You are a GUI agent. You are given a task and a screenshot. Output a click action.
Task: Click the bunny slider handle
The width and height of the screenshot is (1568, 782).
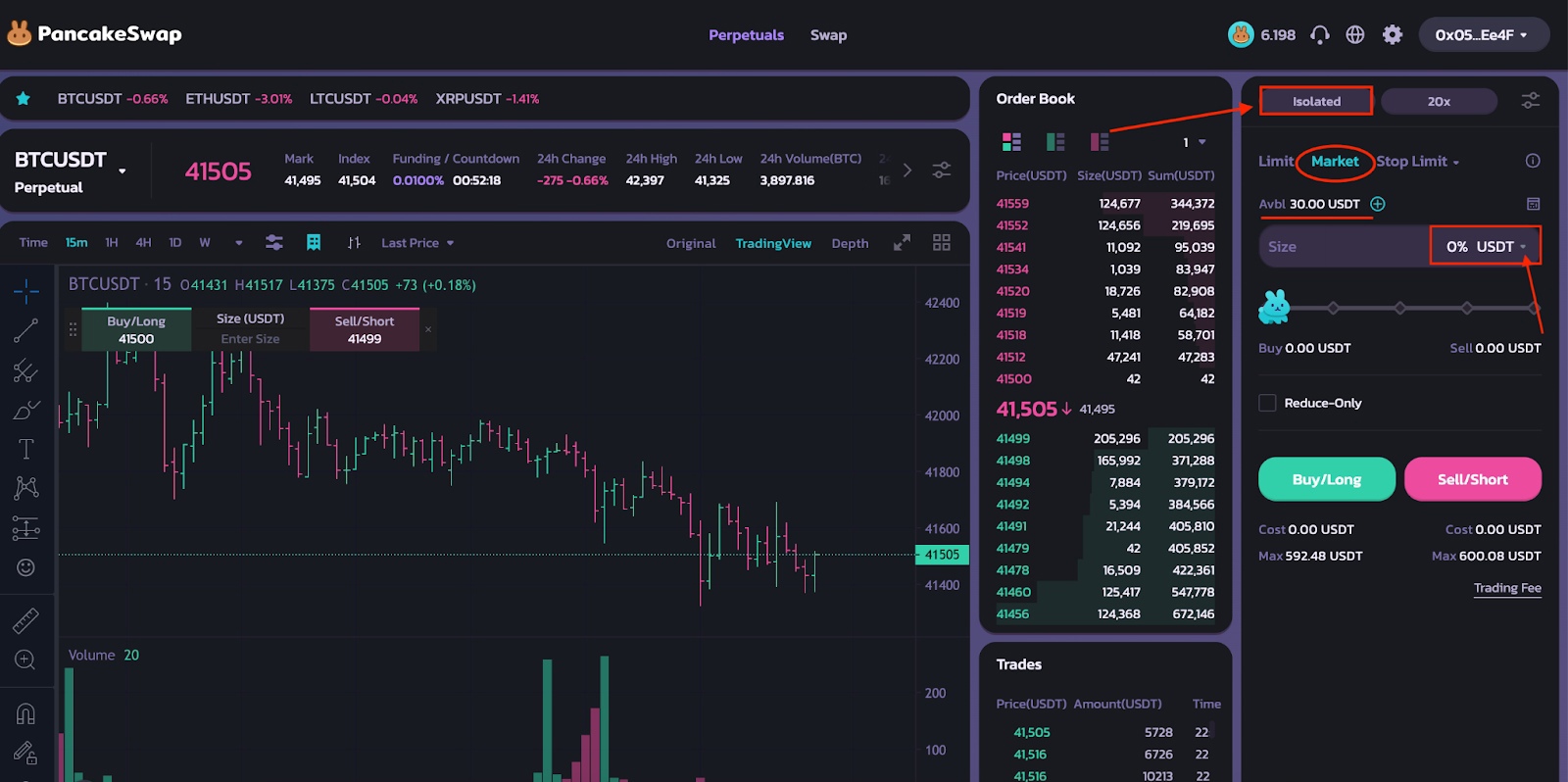[1274, 308]
